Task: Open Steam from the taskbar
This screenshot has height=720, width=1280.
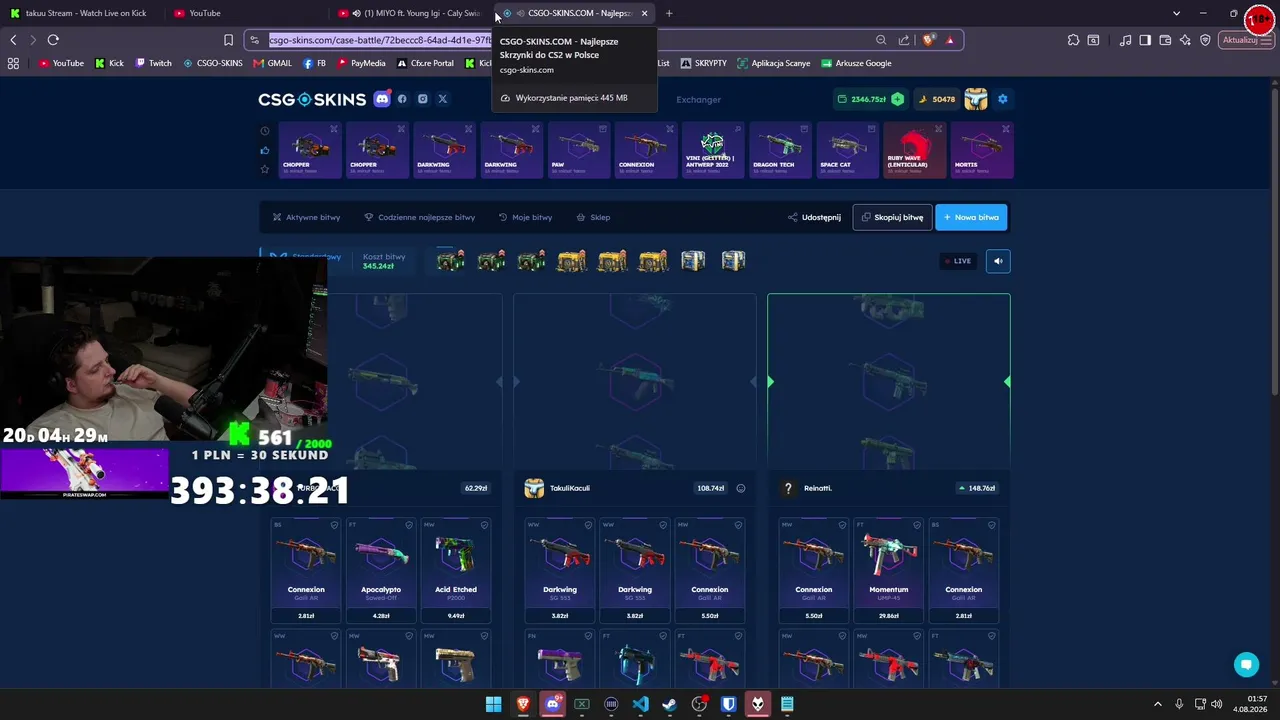Action: (670, 704)
